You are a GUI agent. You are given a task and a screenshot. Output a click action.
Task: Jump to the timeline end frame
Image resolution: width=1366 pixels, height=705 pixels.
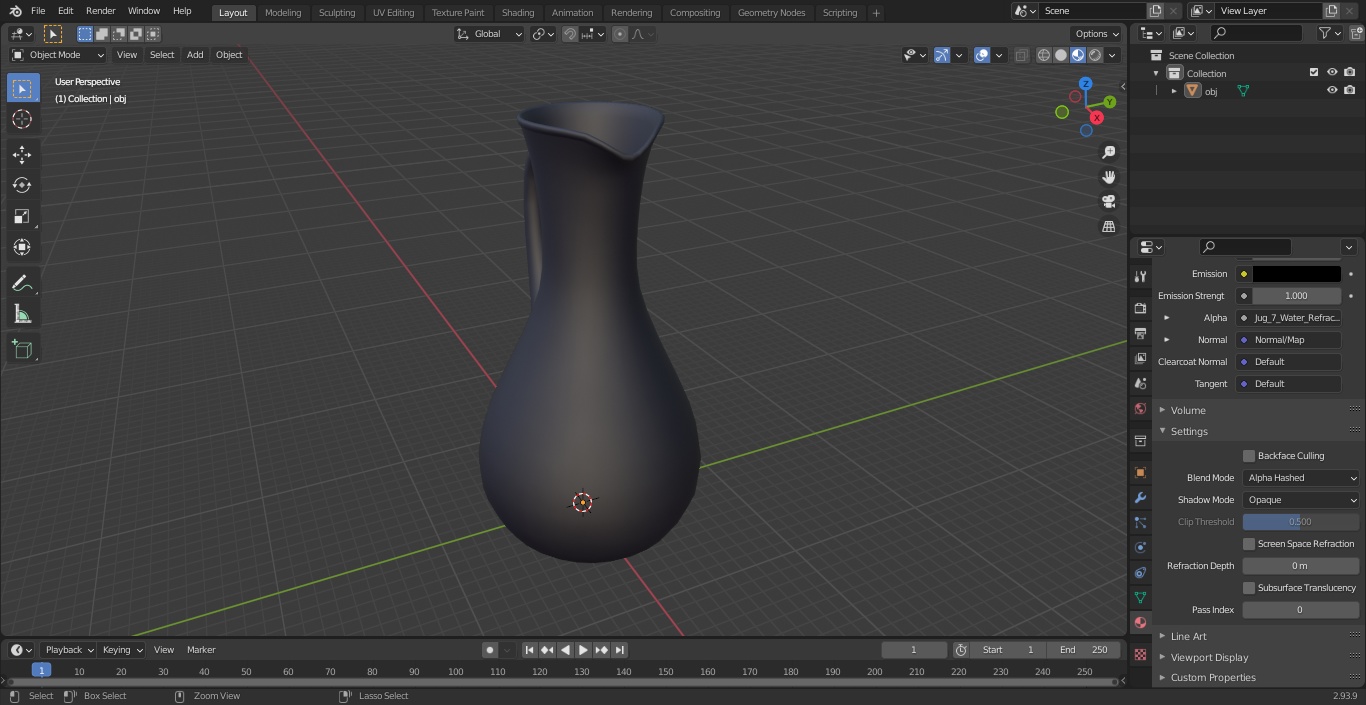(620, 650)
